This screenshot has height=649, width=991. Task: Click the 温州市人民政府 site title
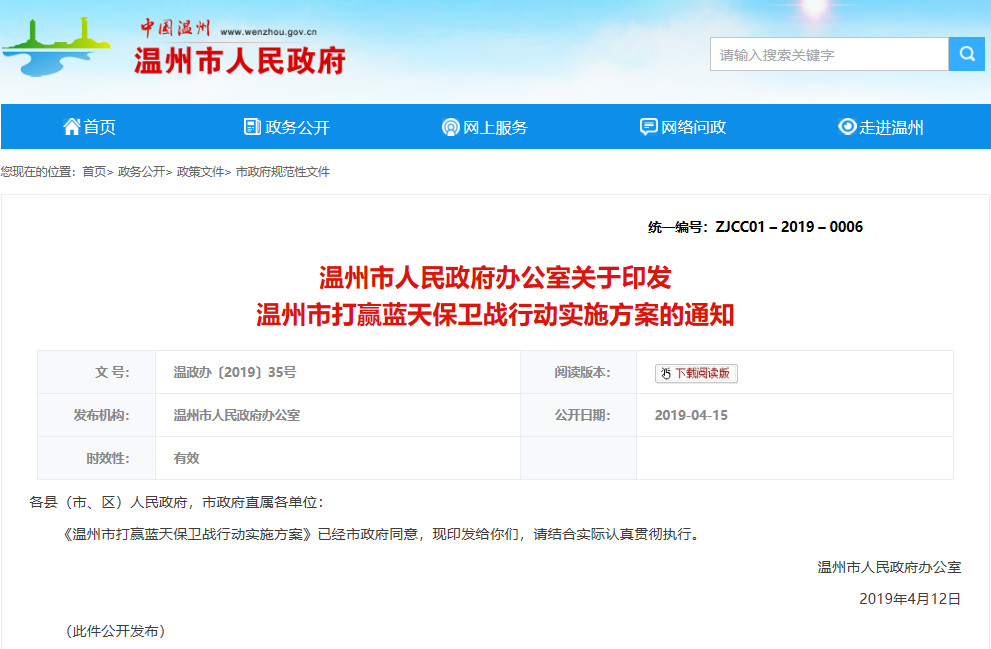click(x=240, y=61)
